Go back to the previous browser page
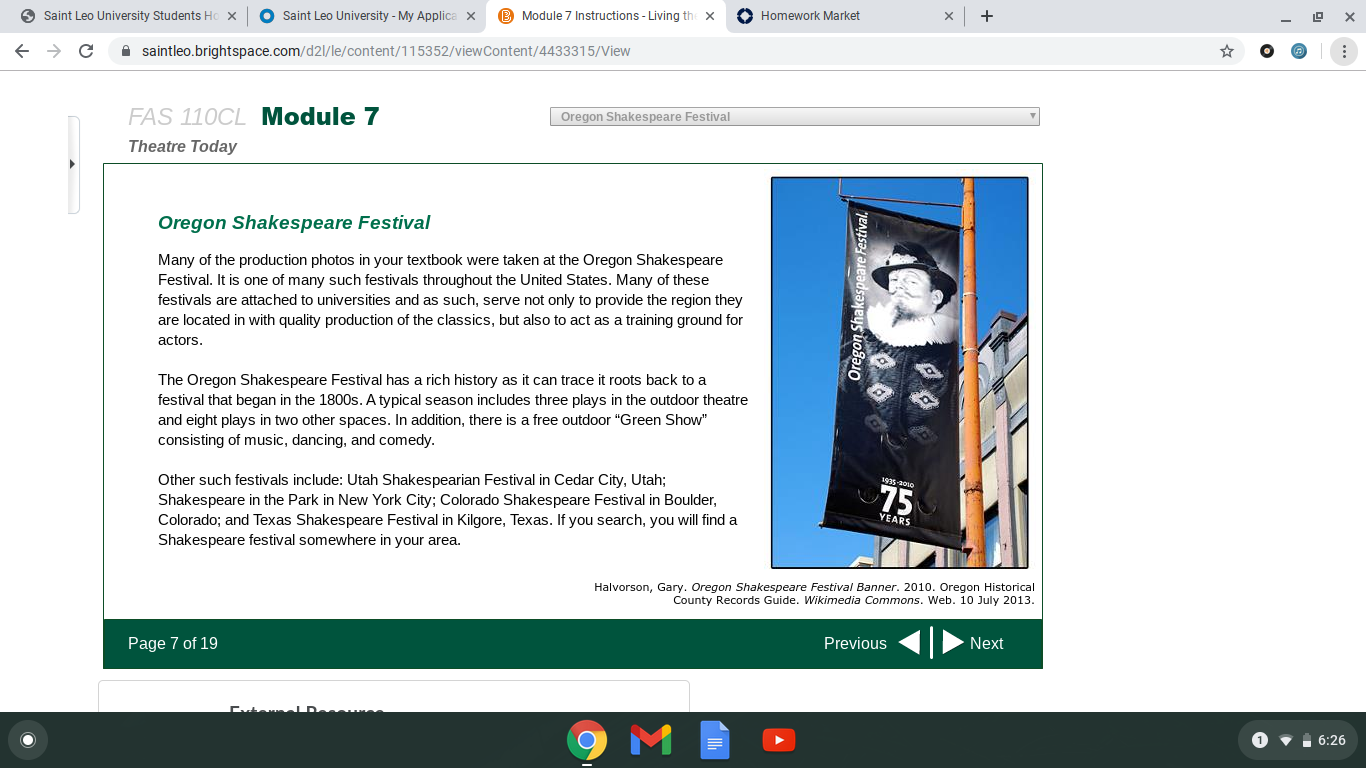Viewport: 1366px width, 768px height. 22,51
